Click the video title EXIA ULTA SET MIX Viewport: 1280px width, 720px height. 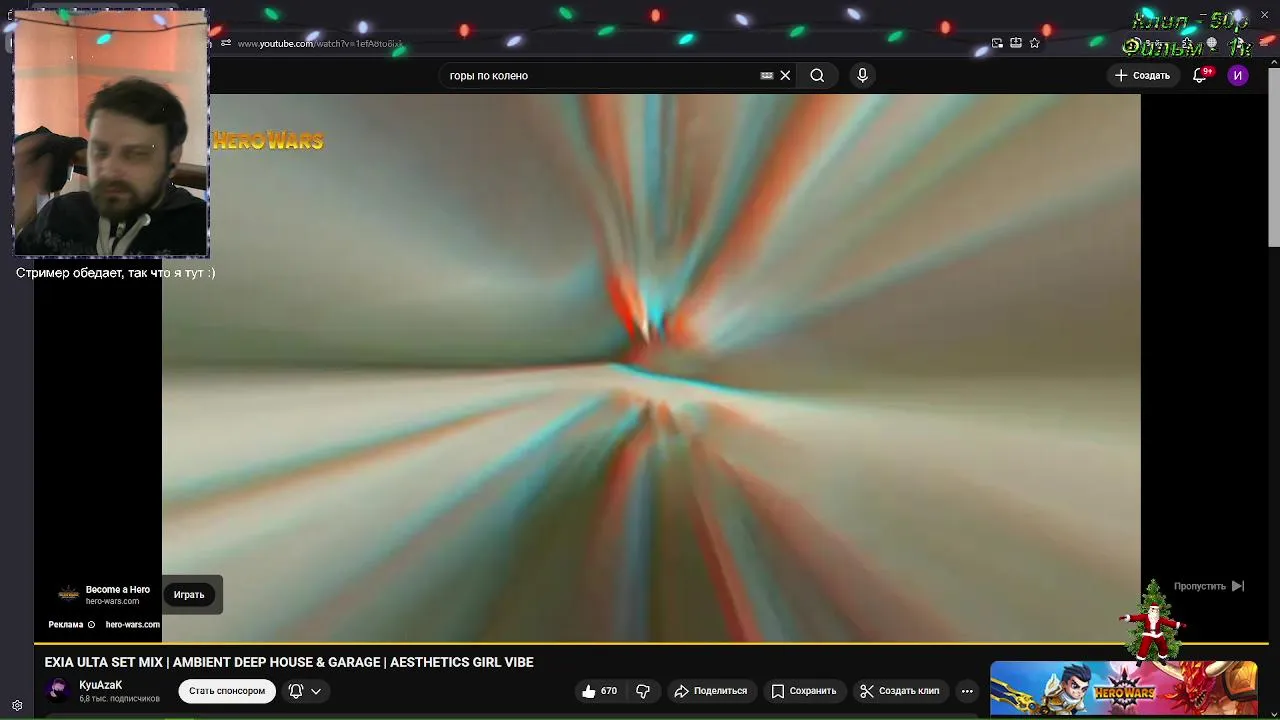point(289,662)
